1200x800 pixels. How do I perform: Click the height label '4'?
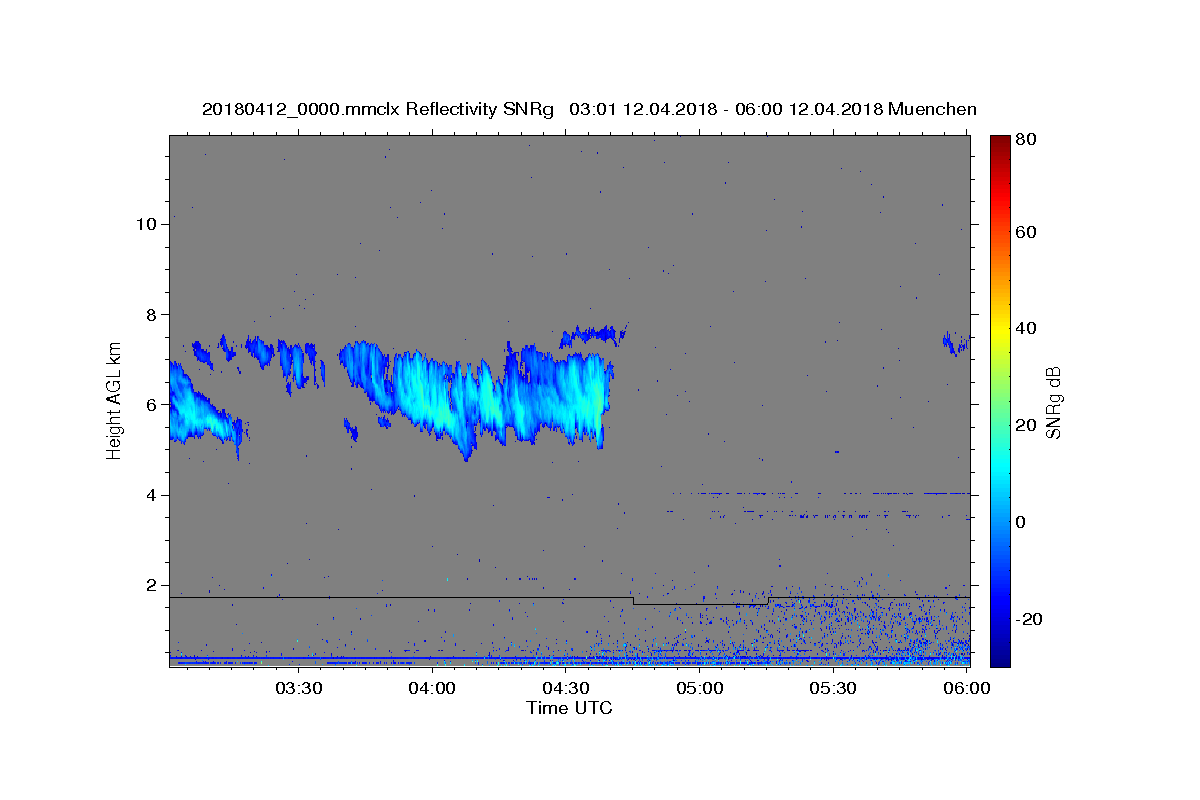tap(152, 495)
